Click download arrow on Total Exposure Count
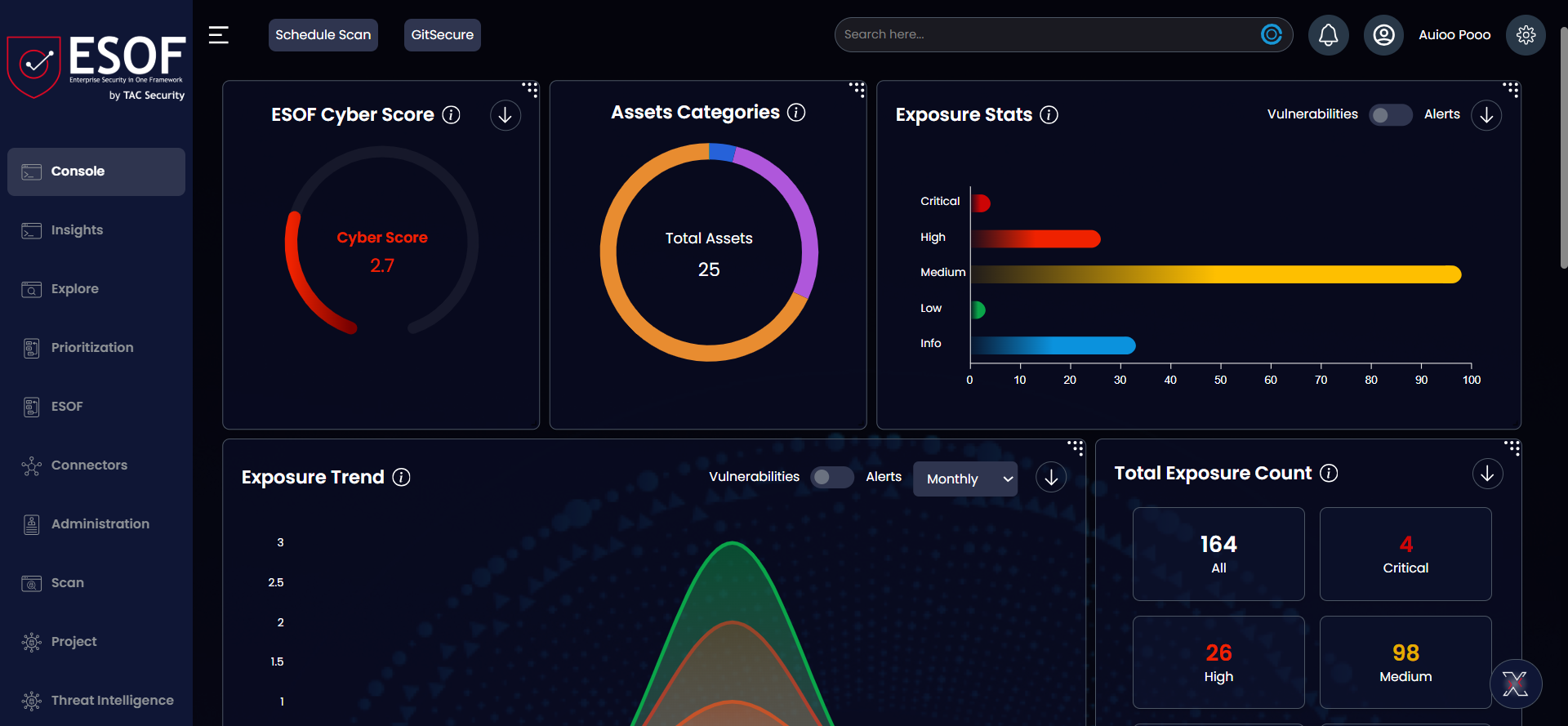The width and height of the screenshot is (1568, 726). [x=1487, y=474]
